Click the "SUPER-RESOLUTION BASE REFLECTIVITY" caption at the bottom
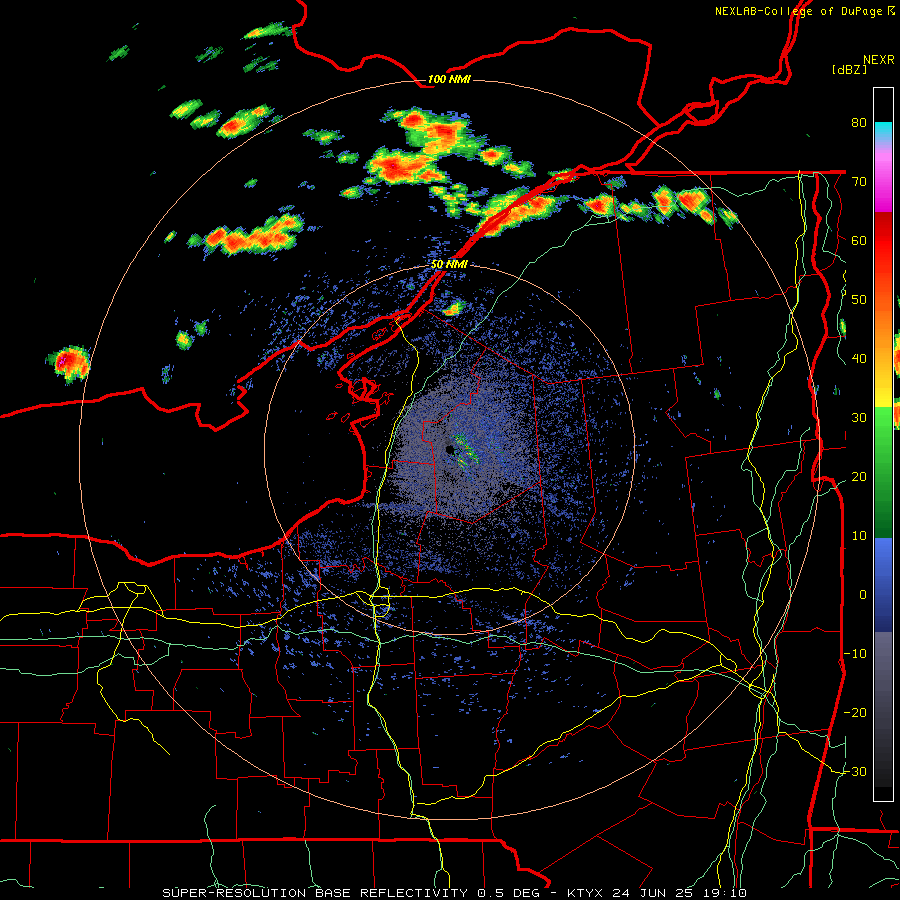This screenshot has height=900, width=900. (x=315, y=893)
